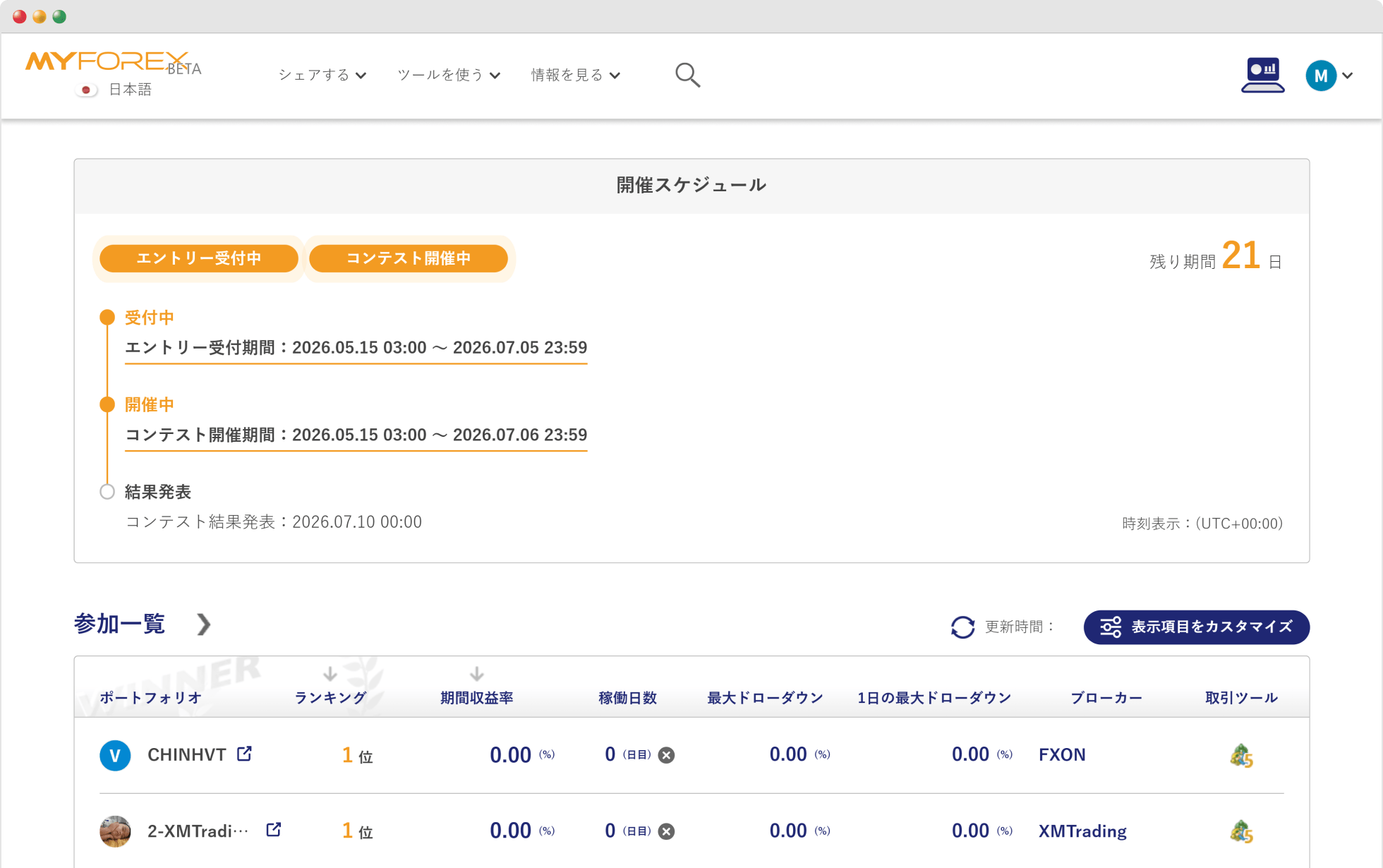This screenshot has width=1383, height=868.
Task: Select the コンテスト結果発表 date text
Action: pos(273,522)
